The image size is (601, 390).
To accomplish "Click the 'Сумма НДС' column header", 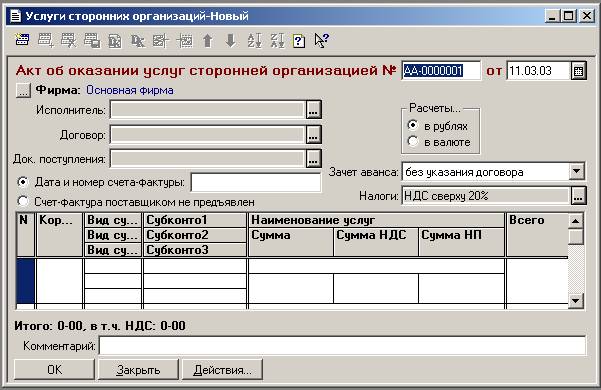I will pyautogui.click(x=376, y=241).
